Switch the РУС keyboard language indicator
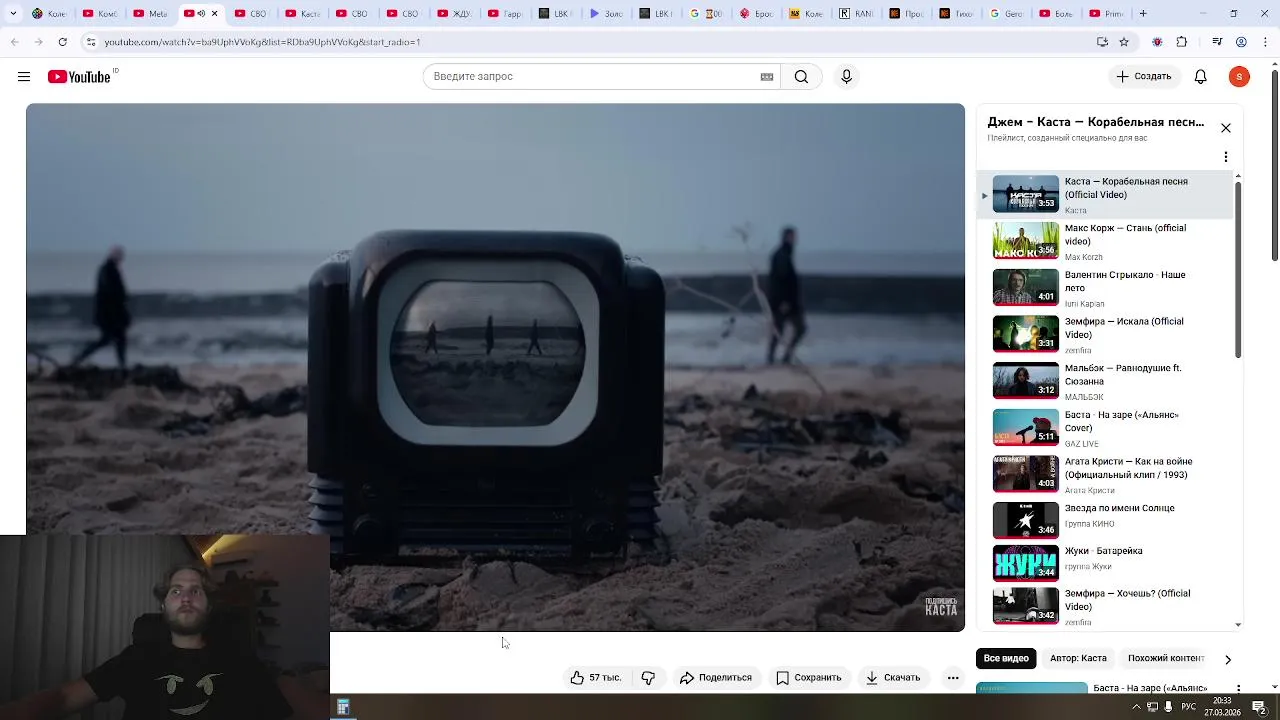Viewport: 1280px width, 720px height. click(x=1188, y=707)
